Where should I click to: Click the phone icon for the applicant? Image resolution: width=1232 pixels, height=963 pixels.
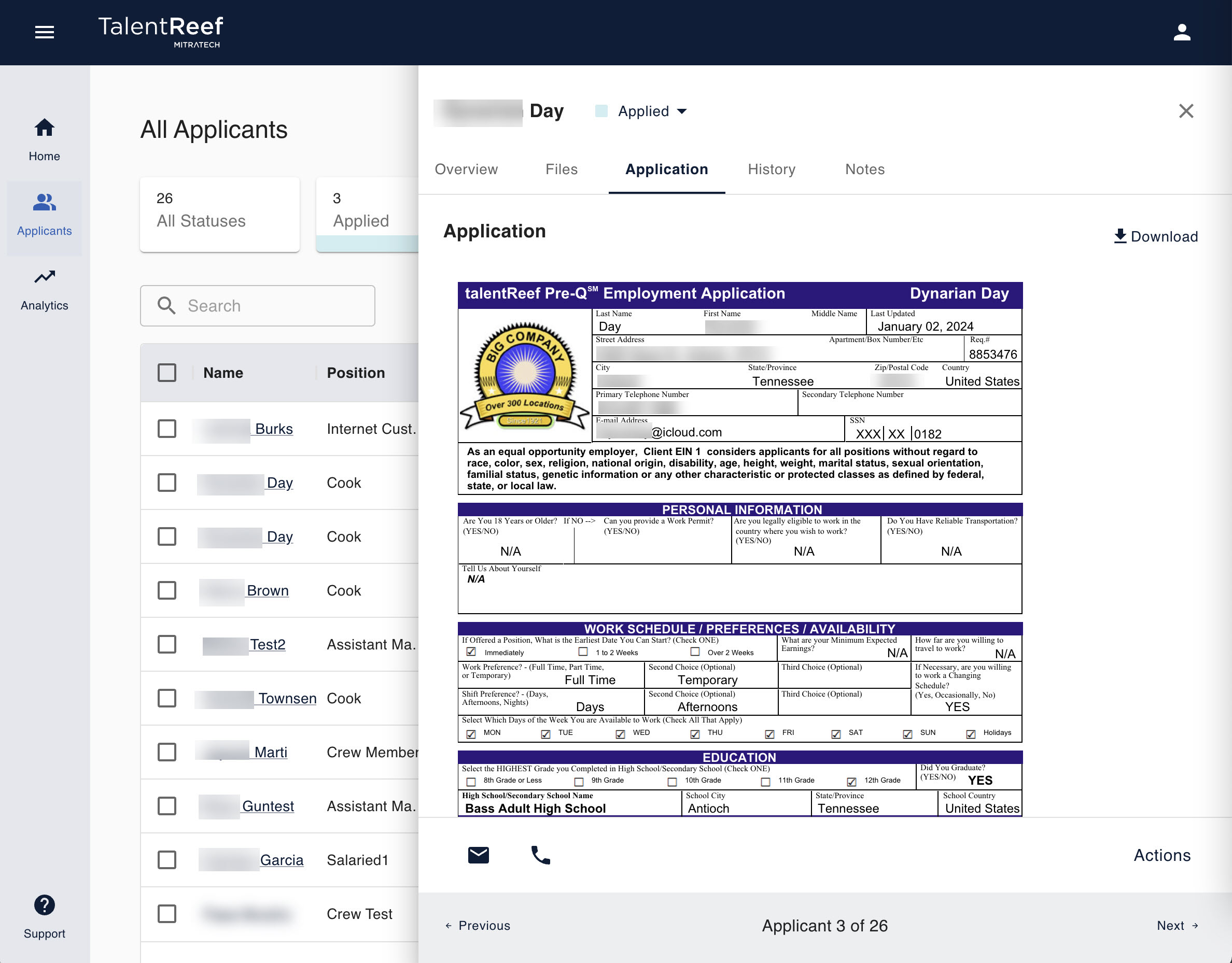pos(539,855)
